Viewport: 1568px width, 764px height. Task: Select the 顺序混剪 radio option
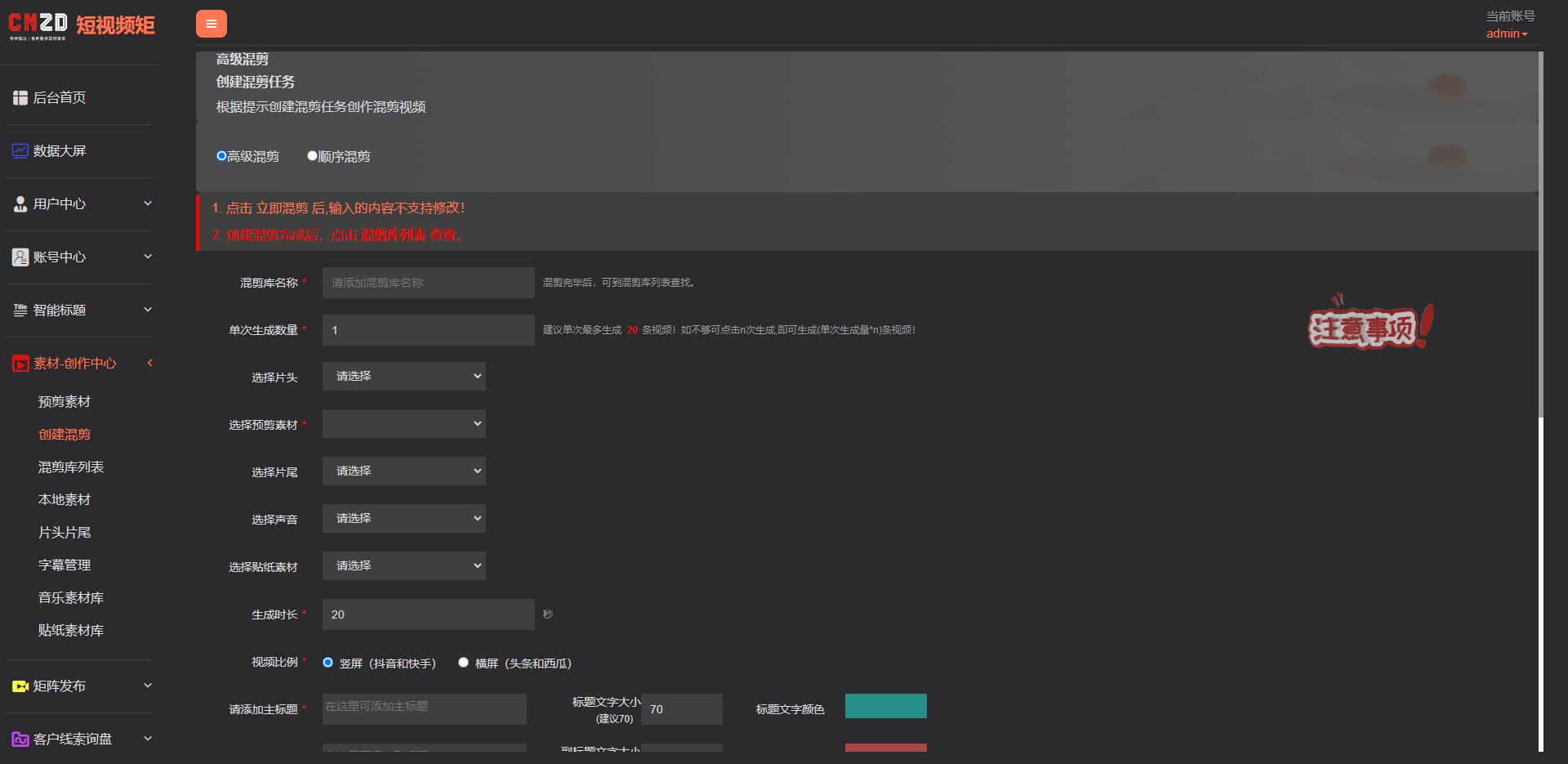pyautogui.click(x=312, y=156)
